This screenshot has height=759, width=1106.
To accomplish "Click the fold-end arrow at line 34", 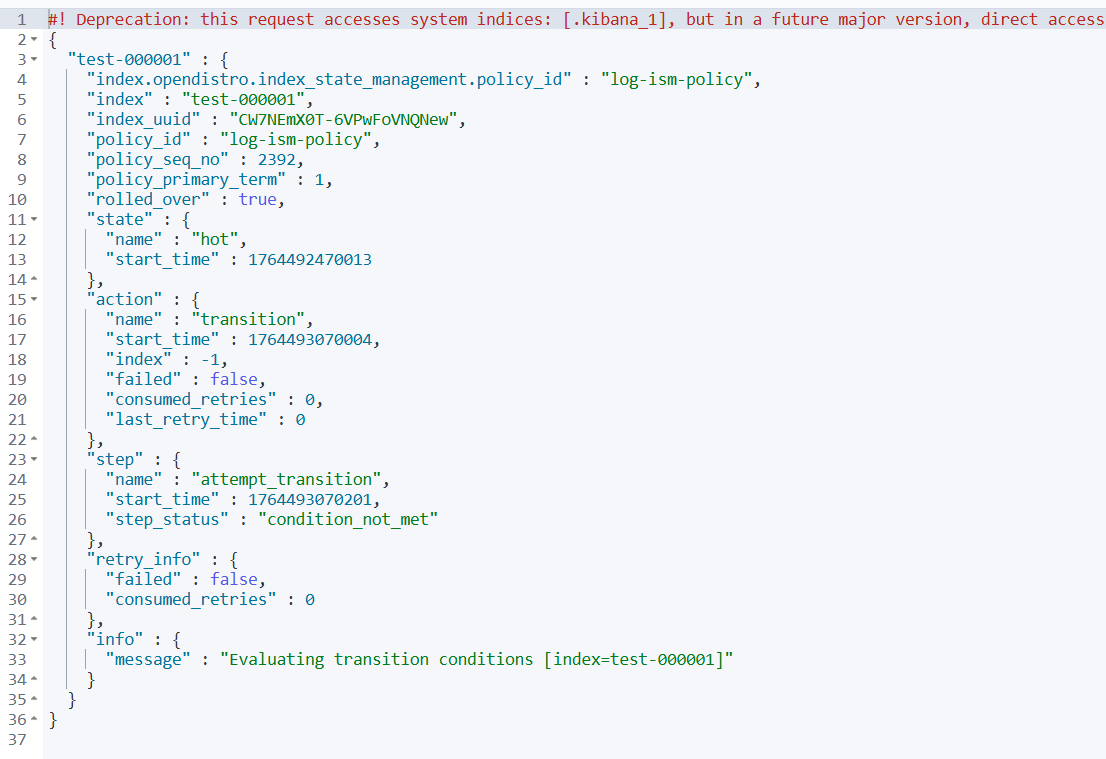I will tap(34, 679).
